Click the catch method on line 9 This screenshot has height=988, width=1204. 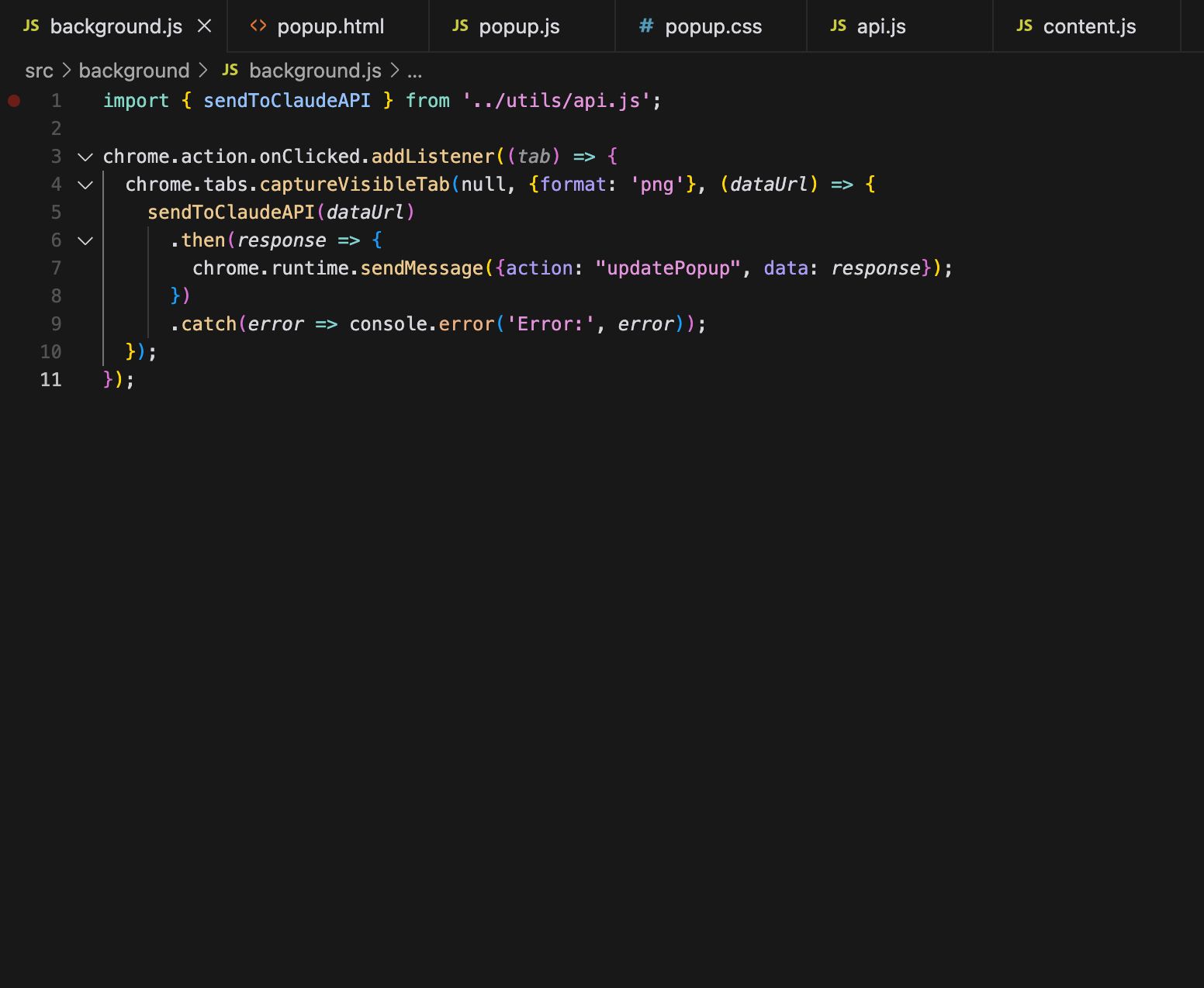[209, 324]
